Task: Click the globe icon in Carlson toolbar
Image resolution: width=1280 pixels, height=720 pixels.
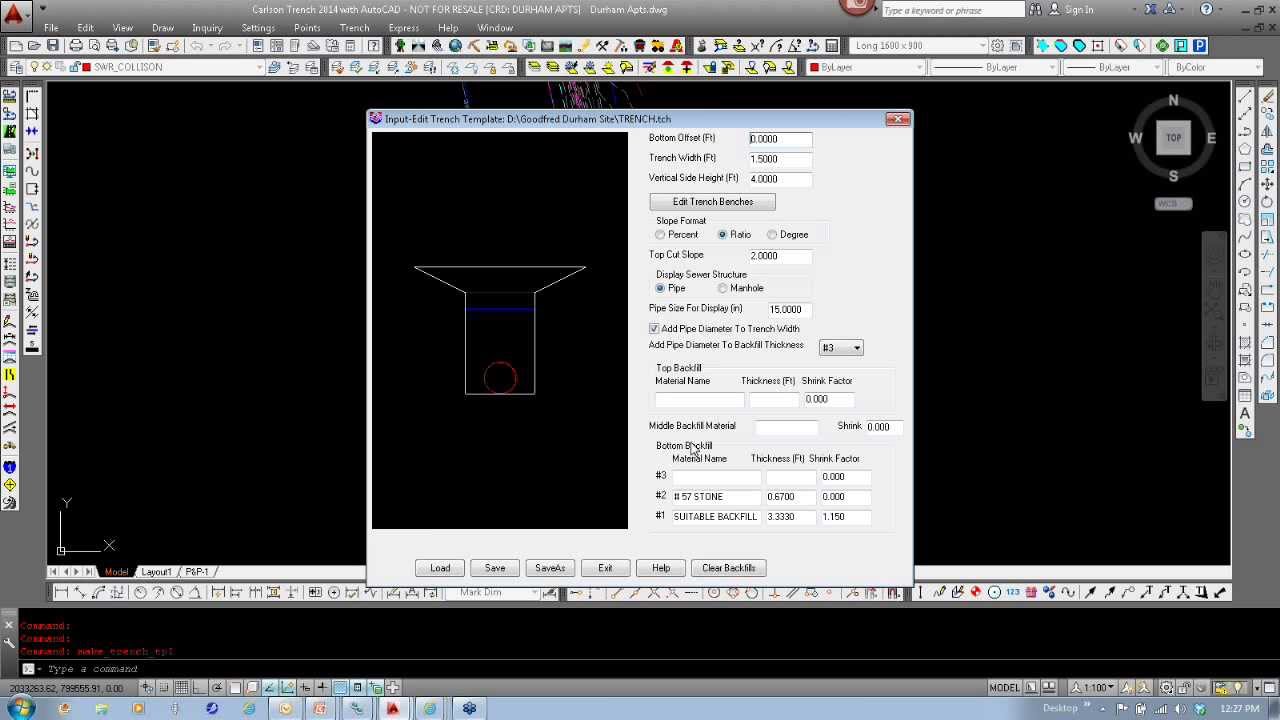Action: point(455,46)
